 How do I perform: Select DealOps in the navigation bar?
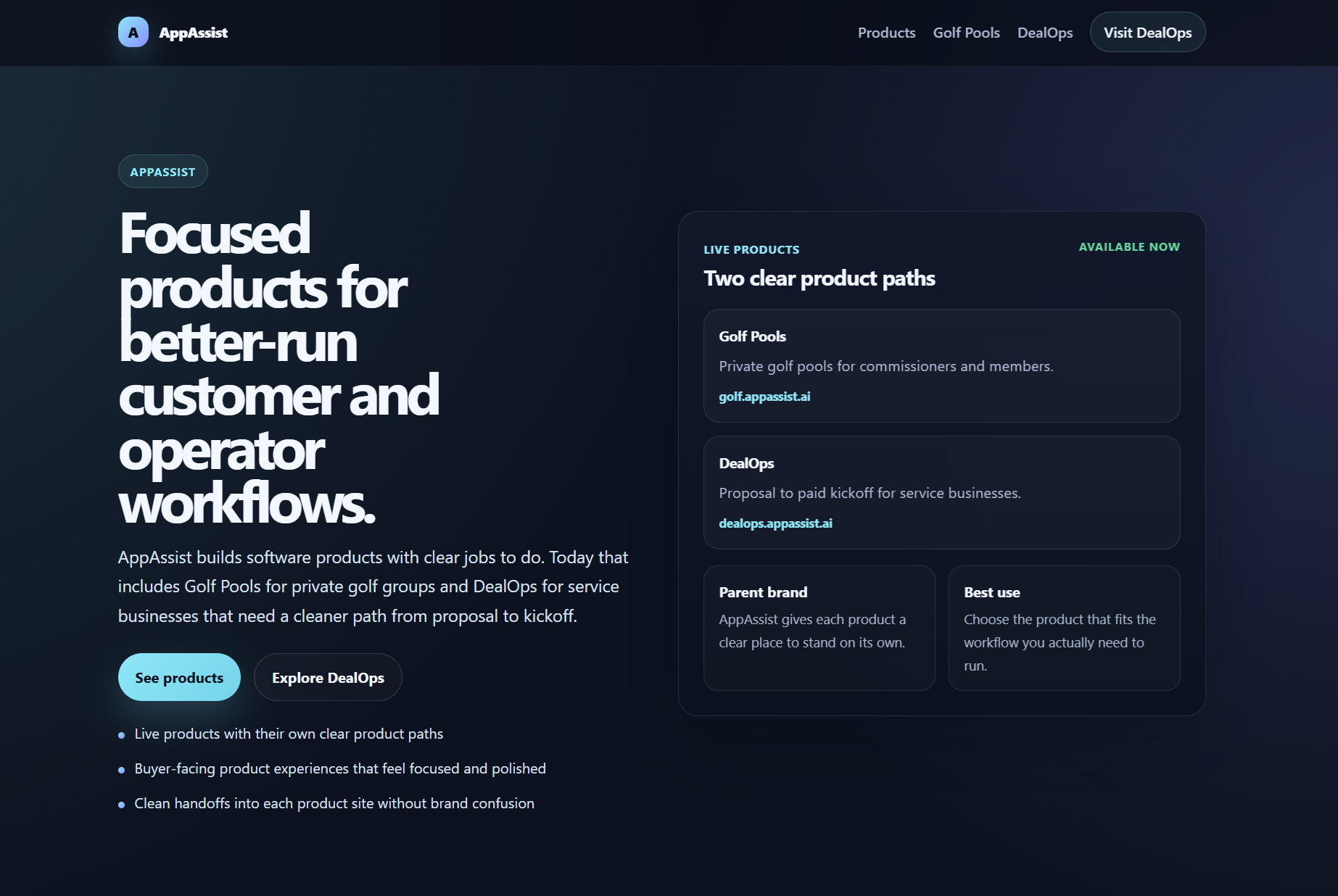tap(1044, 33)
